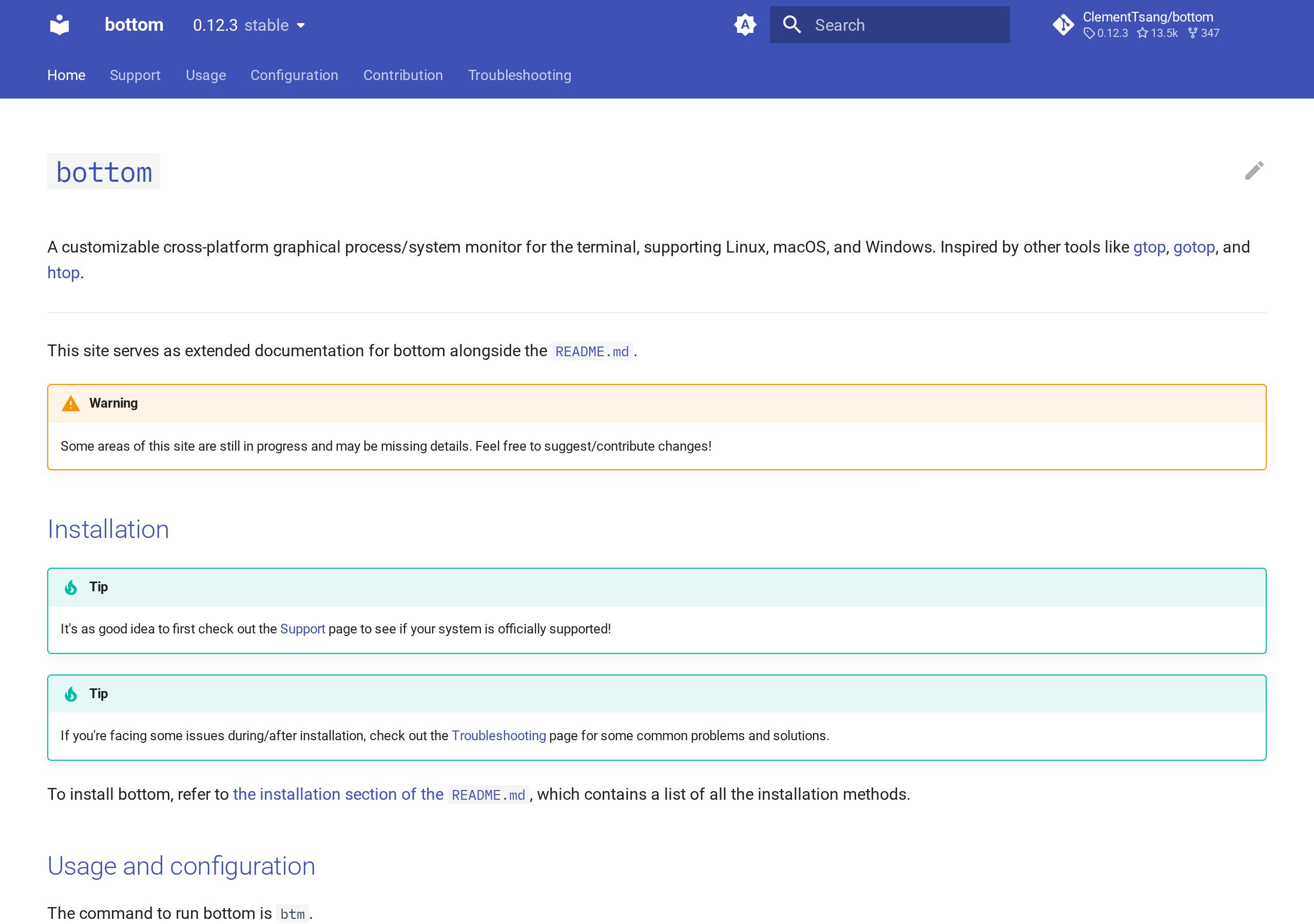This screenshot has height=924, width=1314.
Task: Focus the Search input field
Action: coord(890,25)
